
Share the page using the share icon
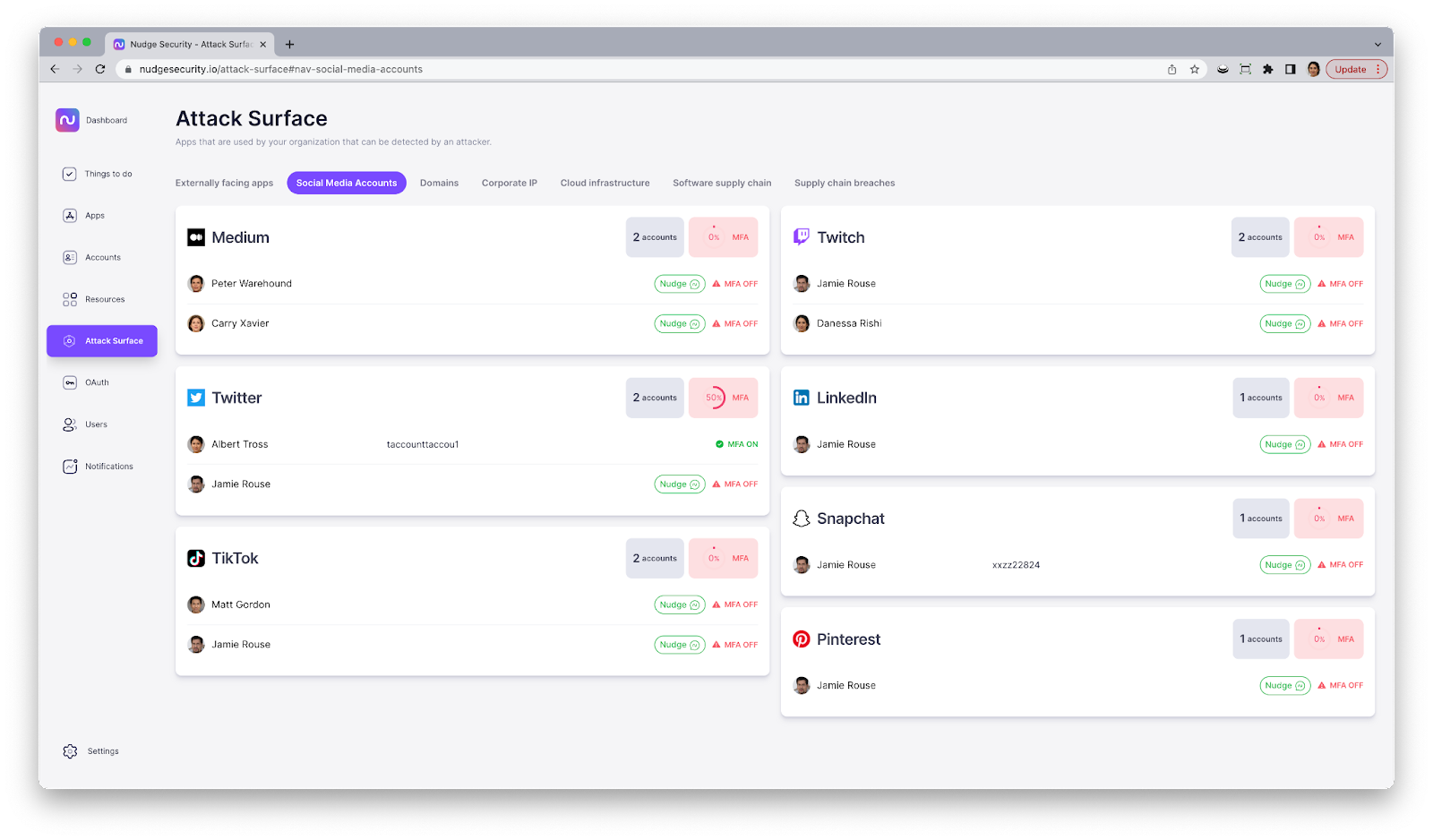(x=1171, y=69)
